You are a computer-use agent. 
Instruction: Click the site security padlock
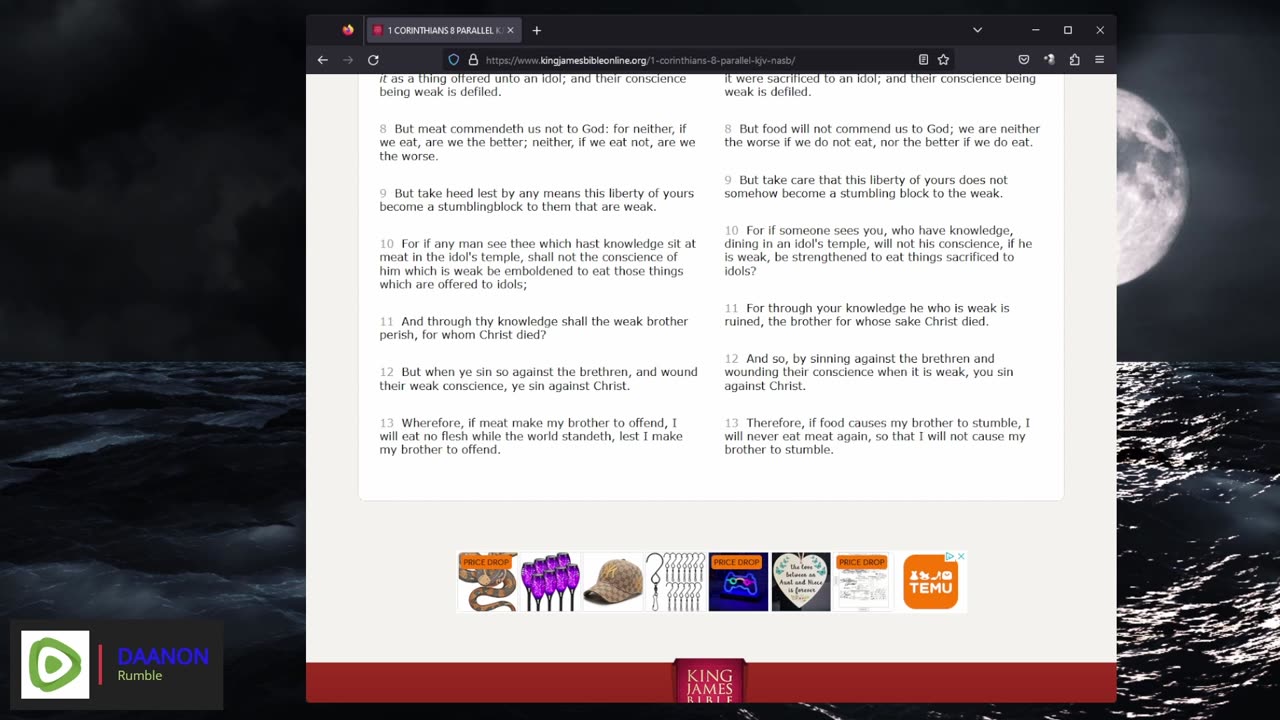(473, 60)
